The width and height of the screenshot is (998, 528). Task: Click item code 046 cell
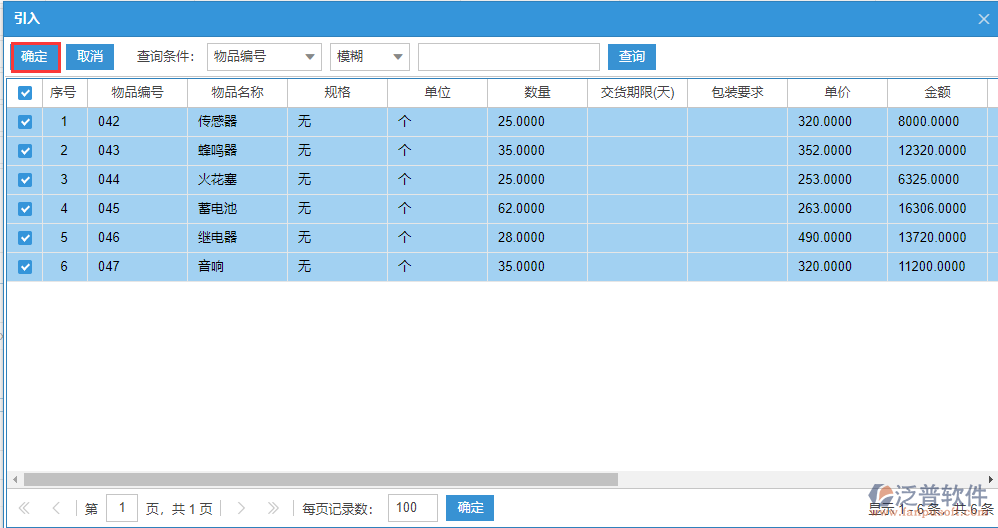[x=137, y=237]
